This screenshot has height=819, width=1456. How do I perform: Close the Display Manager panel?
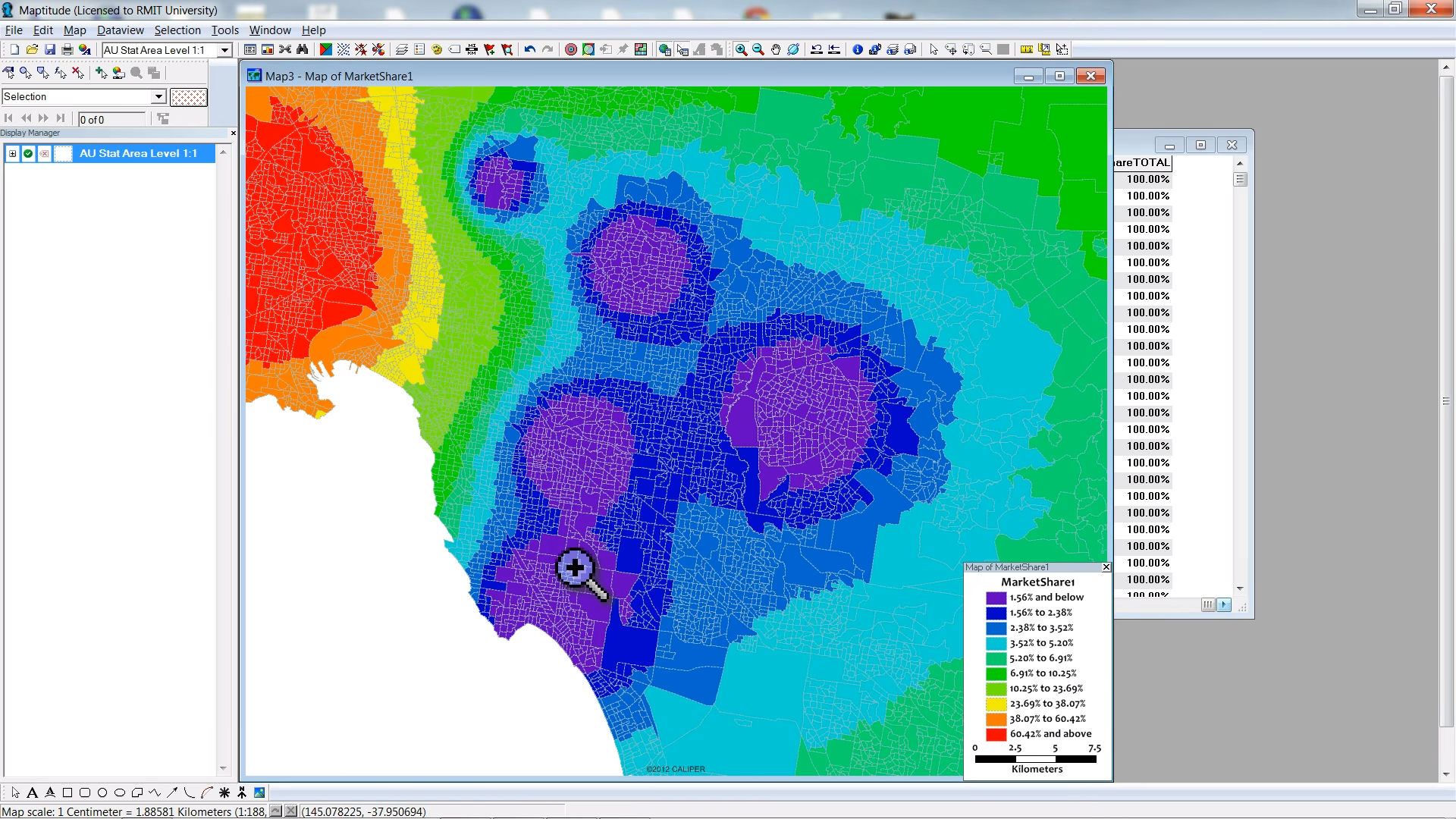click(233, 133)
